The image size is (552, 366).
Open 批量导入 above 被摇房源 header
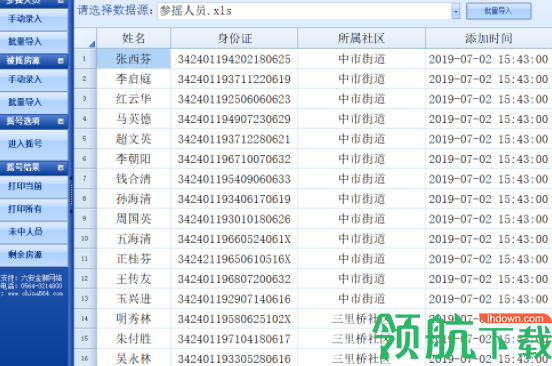coord(34,42)
